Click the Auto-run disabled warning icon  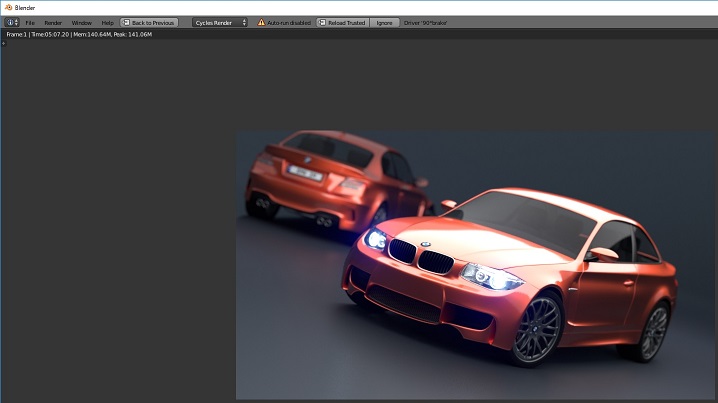point(261,22)
